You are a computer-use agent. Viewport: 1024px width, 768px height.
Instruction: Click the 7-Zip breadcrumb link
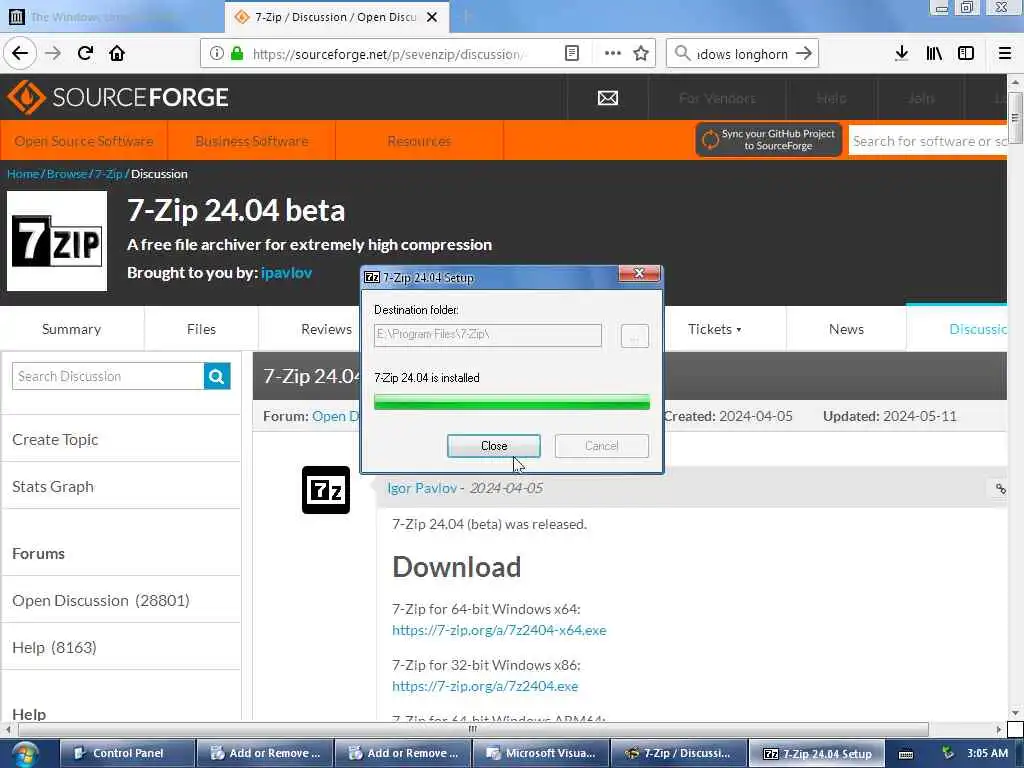(108, 174)
